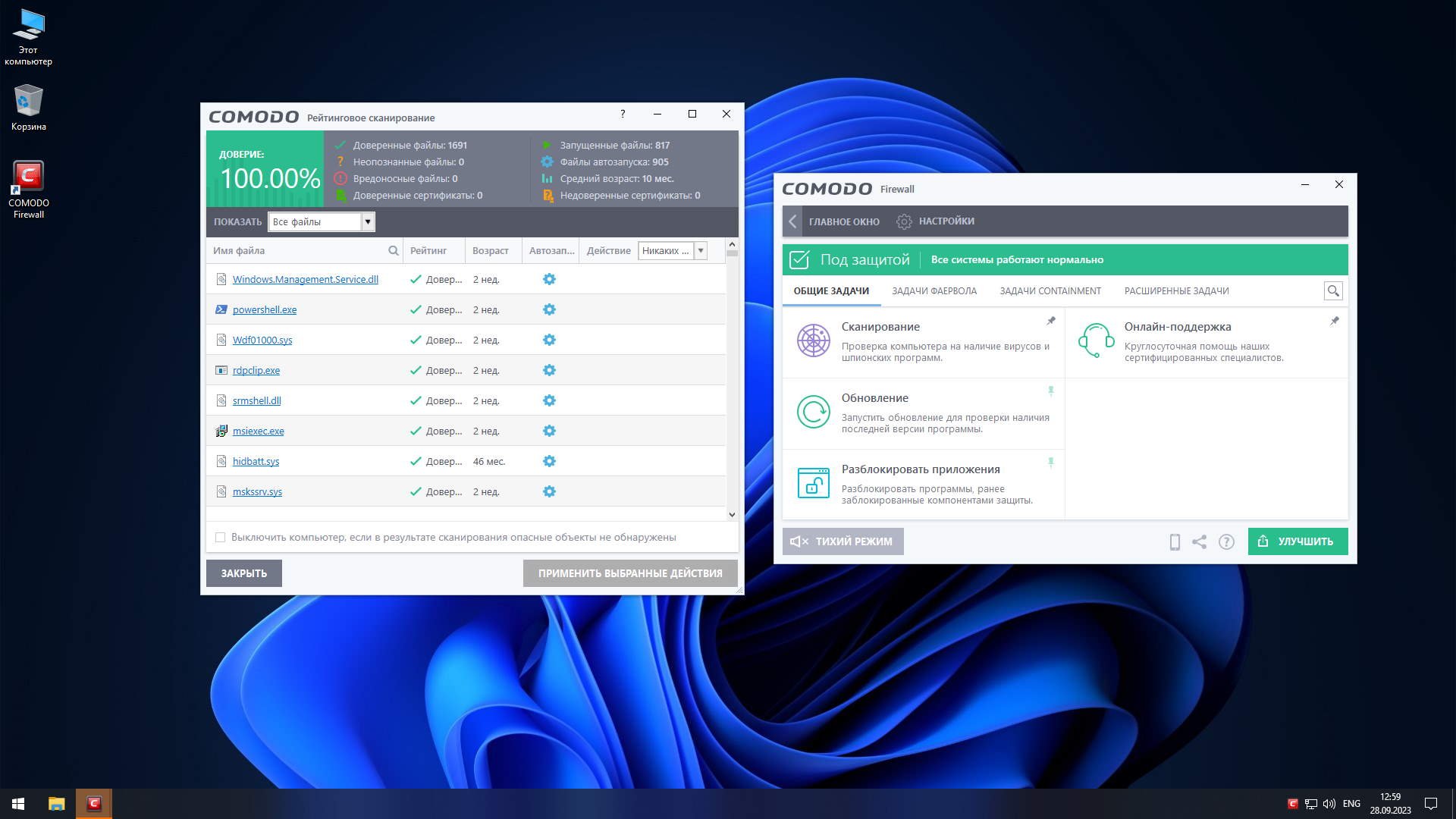This screenshot has height=819, width=1456.
Task: Click the search magnifier beside task tabs
Action: tap(1332, 290)
